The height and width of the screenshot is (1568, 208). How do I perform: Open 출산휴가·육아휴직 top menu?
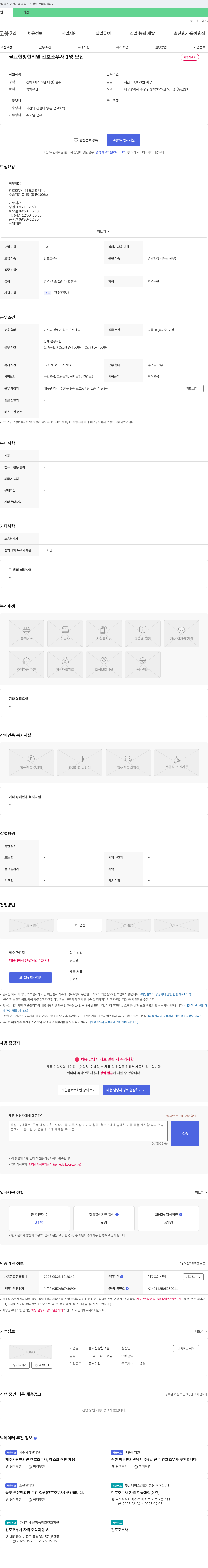tap(189, 33)
